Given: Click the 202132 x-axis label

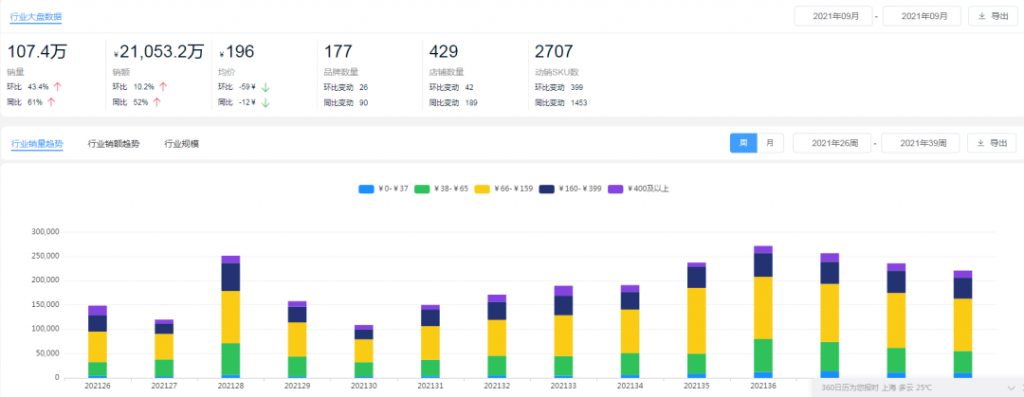Looking at the screenshot, I should tap(497, 387).
